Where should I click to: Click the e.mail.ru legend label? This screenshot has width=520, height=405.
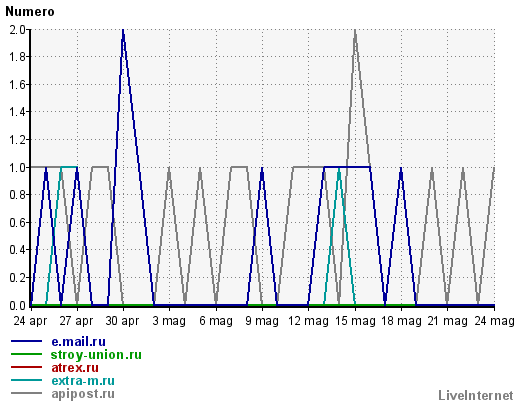tap(78, 342)
